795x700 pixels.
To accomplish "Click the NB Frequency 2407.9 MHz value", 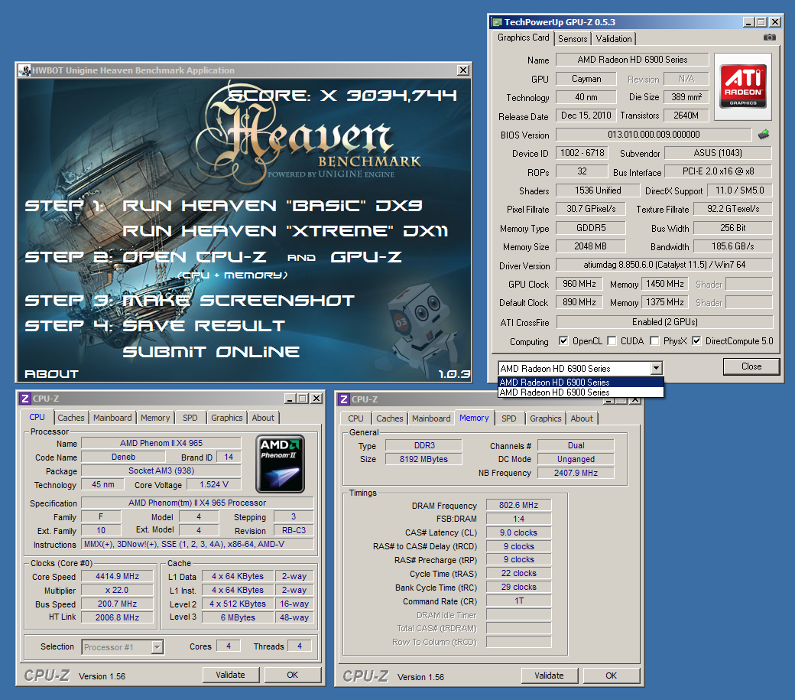I will click(575, 472).
